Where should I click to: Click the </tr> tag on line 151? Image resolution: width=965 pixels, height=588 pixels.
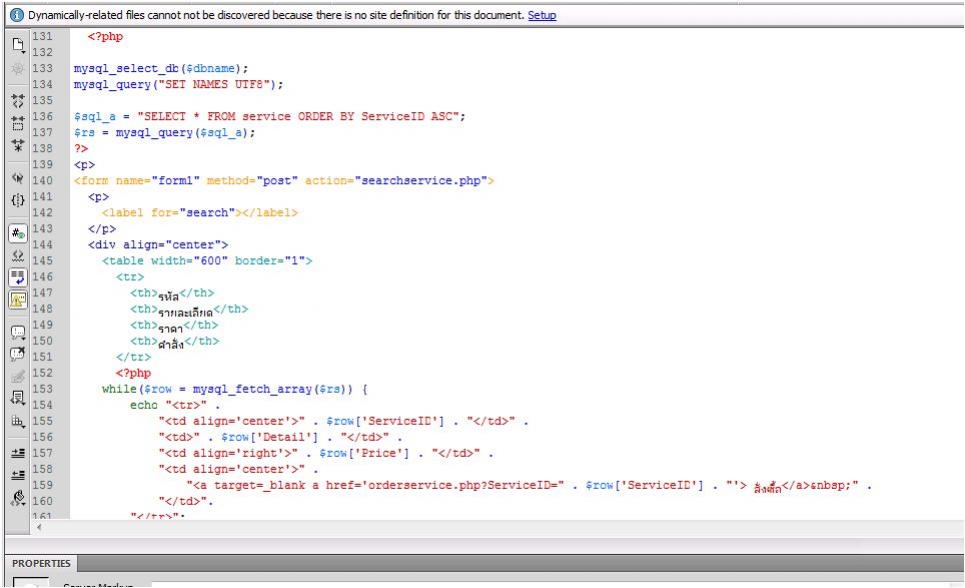(134, 357)
